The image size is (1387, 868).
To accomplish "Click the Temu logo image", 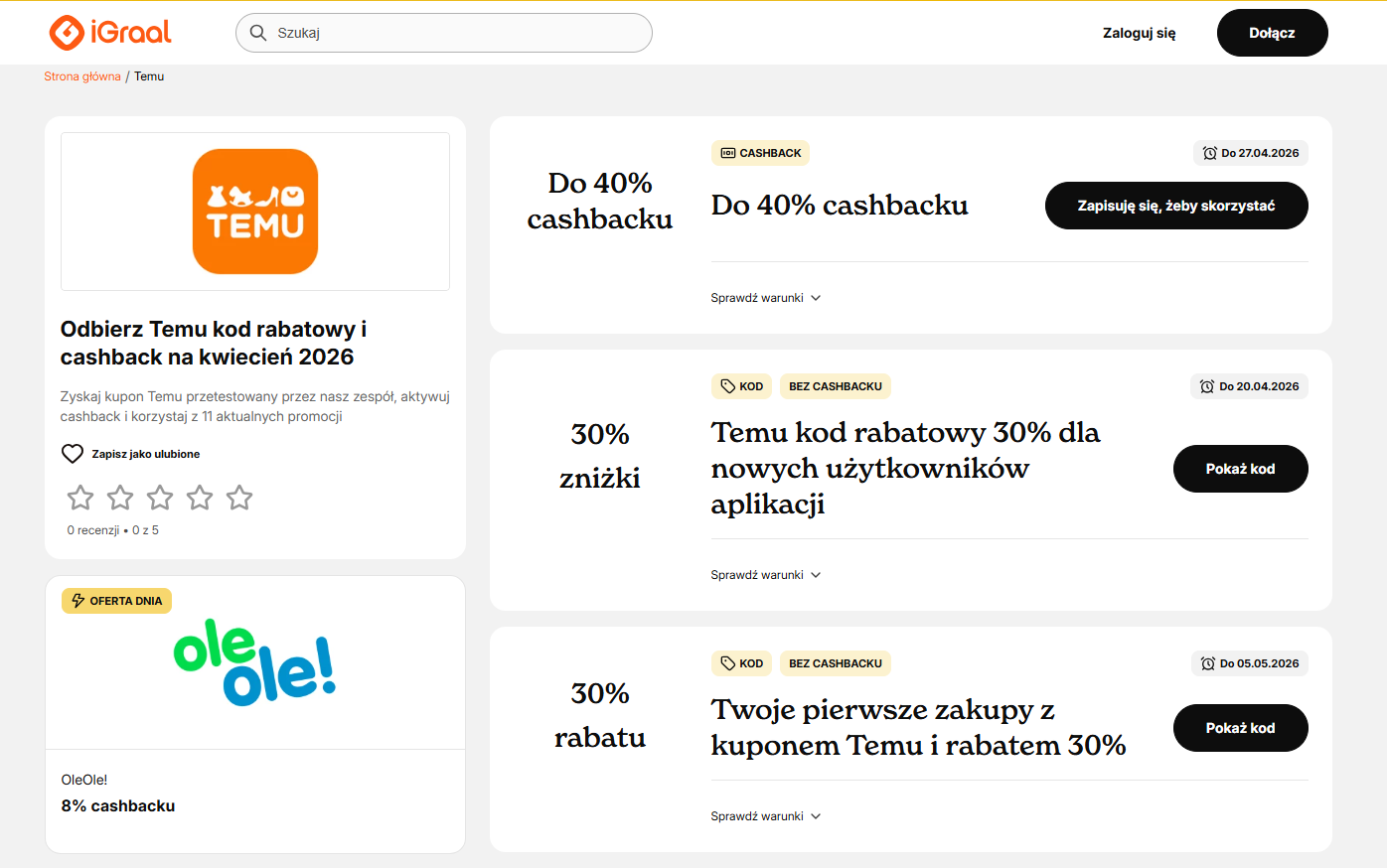I will 254,211.
